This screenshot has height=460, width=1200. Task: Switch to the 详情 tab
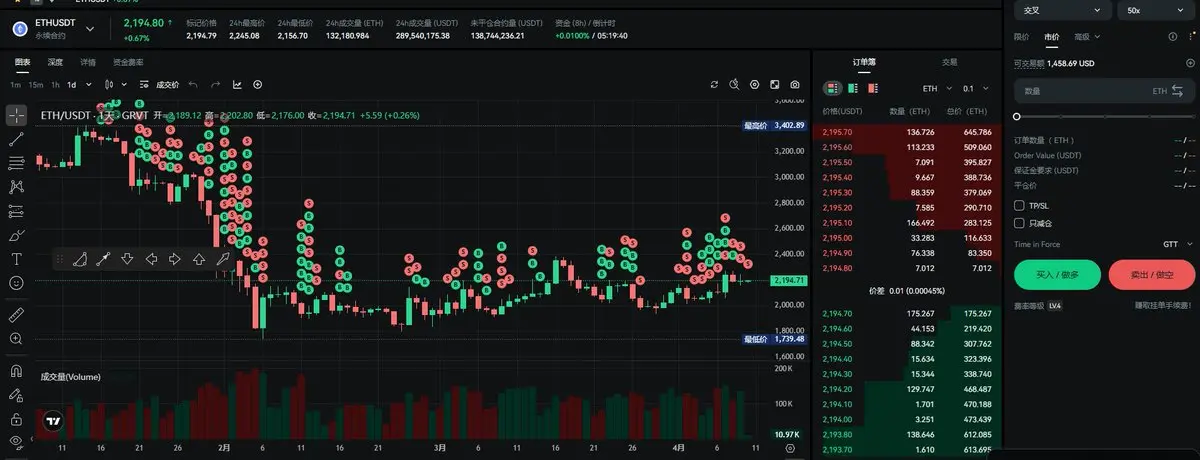tap(88, 62)
